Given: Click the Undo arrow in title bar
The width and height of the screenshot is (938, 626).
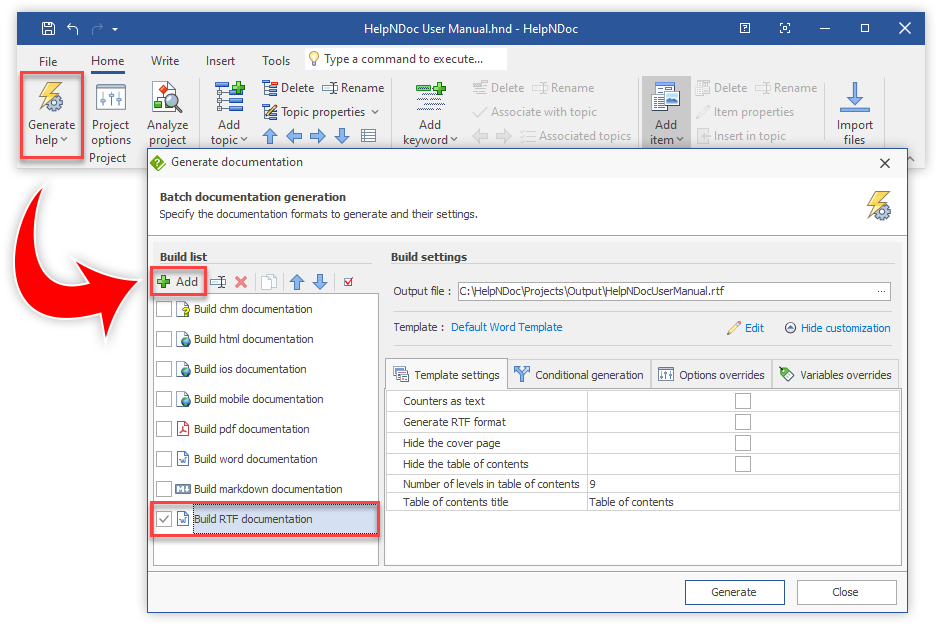Looking at the screenshot, I should (73, 28).
